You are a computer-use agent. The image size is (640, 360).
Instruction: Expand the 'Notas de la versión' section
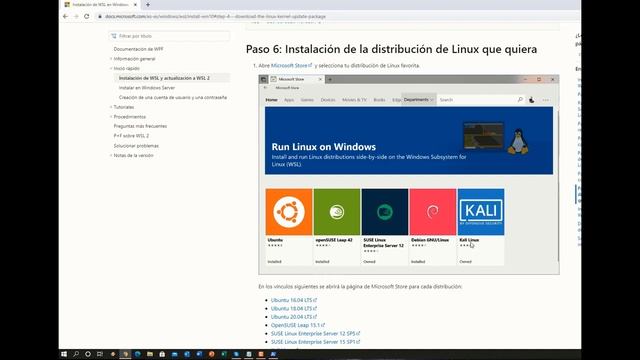(133, 156)
